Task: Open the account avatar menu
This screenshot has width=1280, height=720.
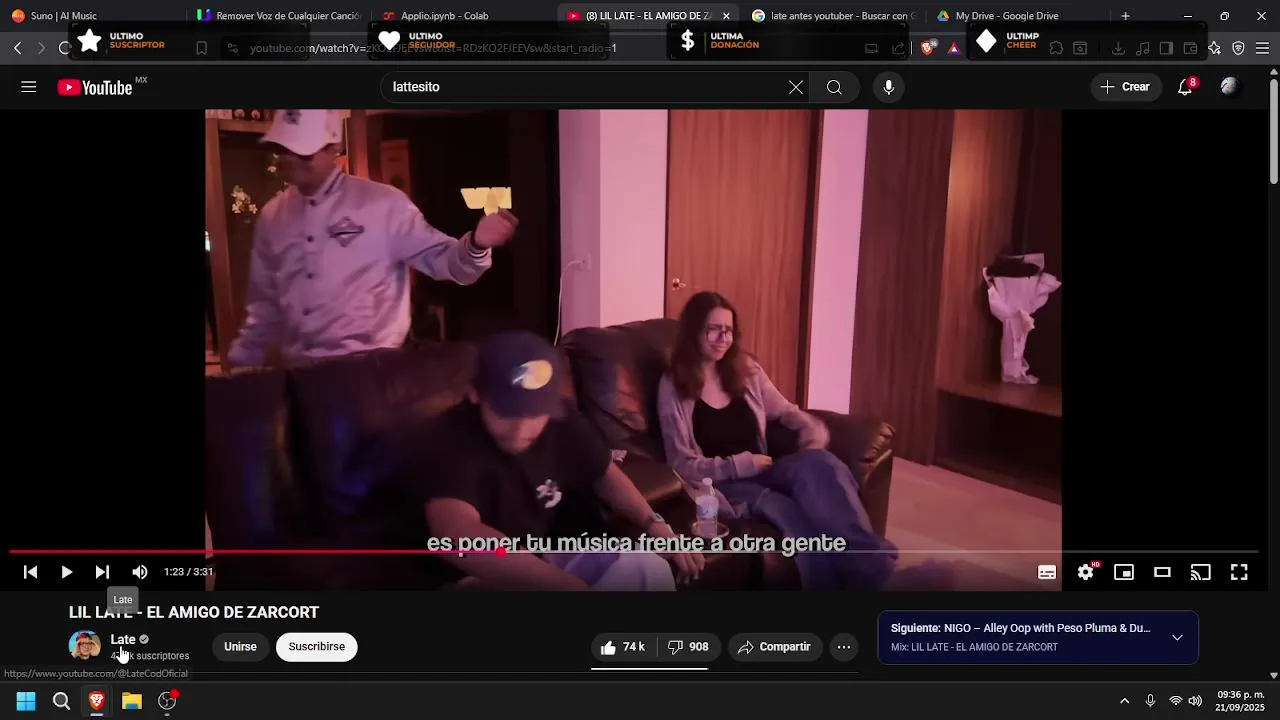Action: tap(1229, 87)
